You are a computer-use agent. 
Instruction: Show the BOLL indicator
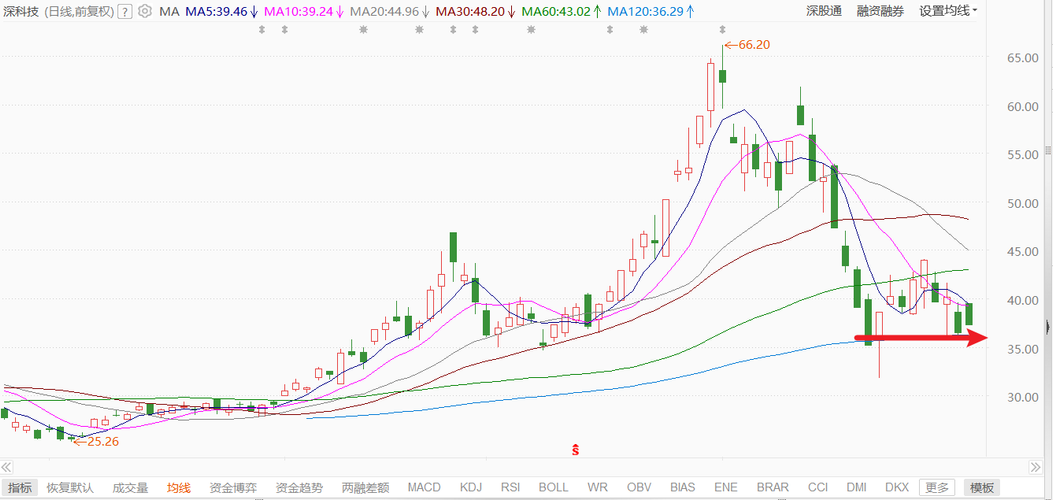tap(553, 488)
